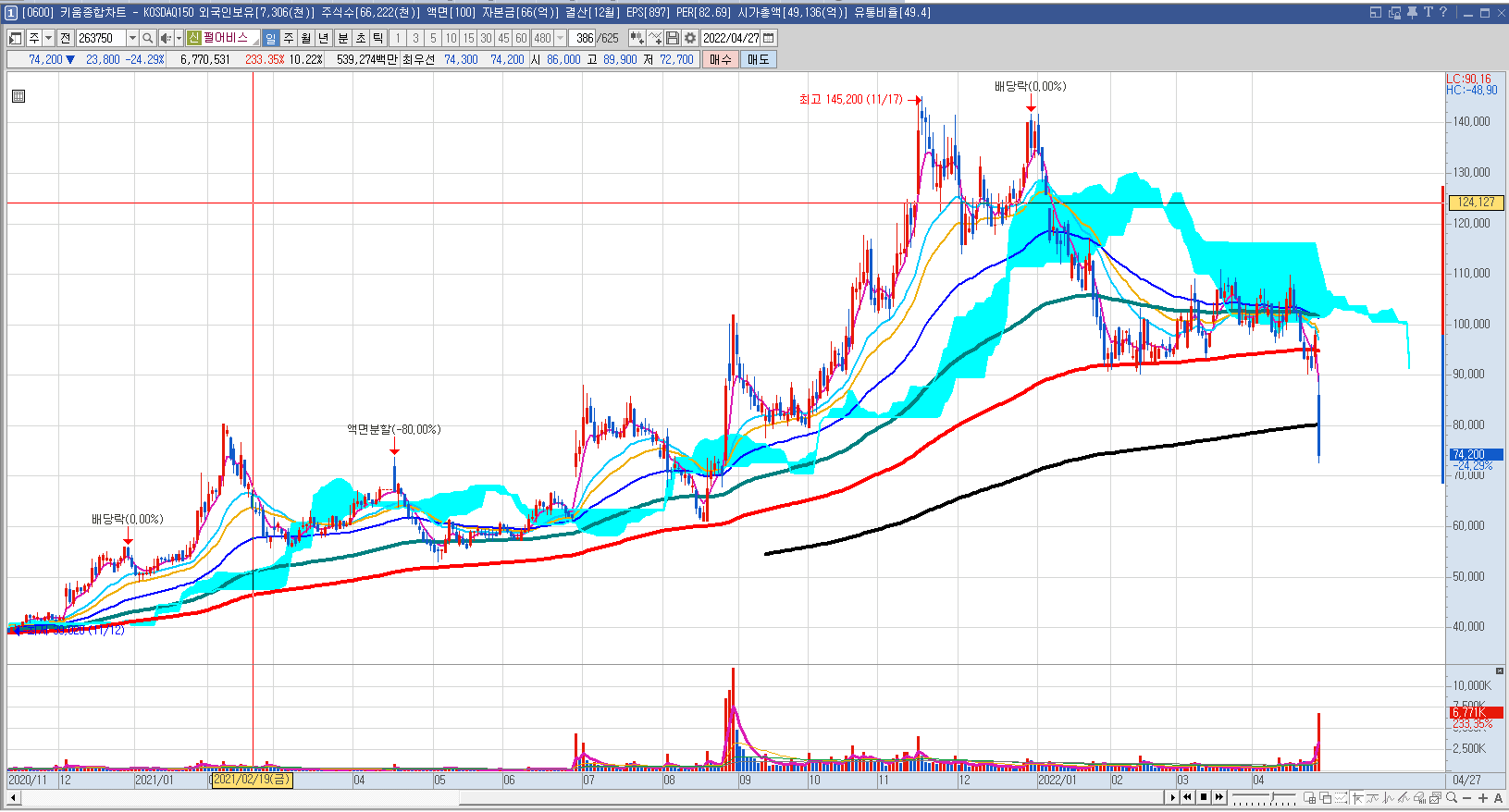Click the stop button in bottom controls

[1204, 797]
